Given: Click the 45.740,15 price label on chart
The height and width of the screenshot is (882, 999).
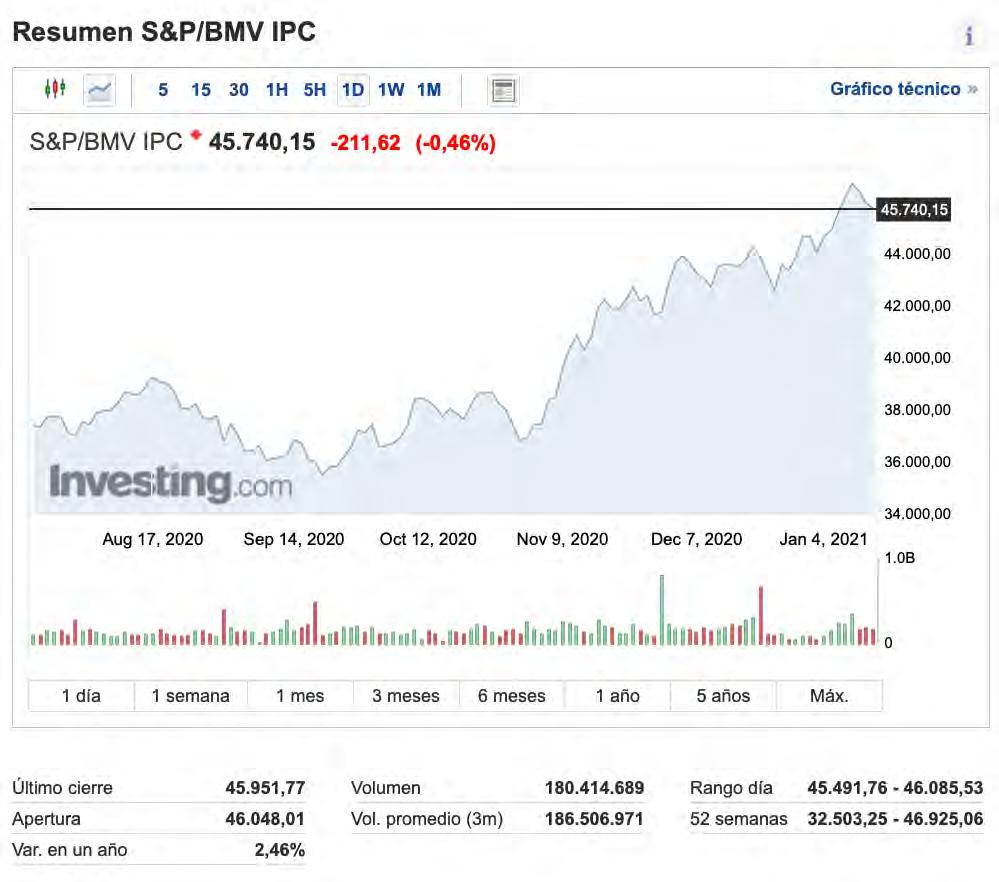Looking at the screenshot, I should (913, 210).
